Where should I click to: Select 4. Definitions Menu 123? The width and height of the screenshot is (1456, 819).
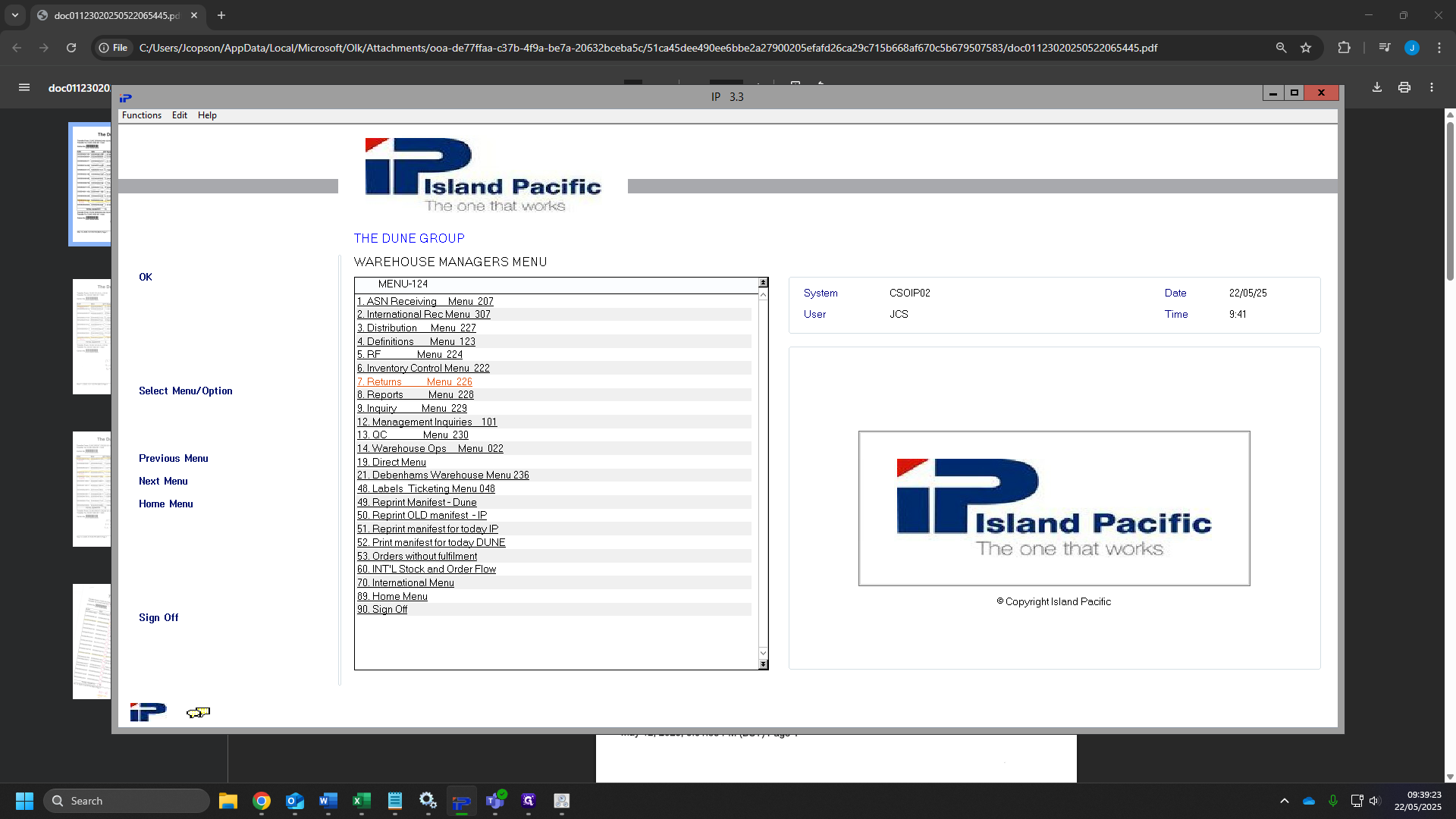pos(416,342)
